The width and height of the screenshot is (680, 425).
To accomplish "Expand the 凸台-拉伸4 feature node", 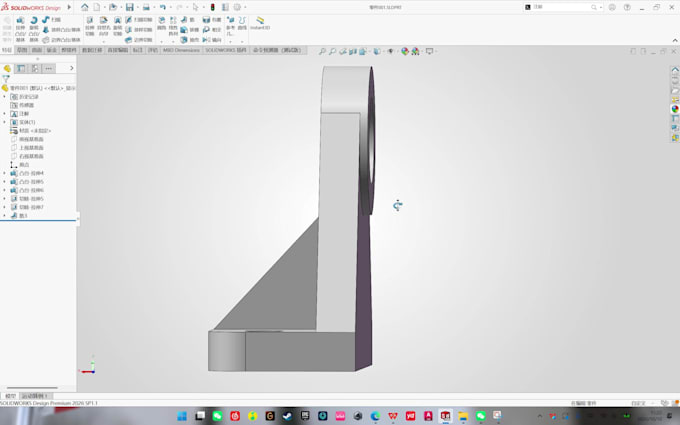I will [4, 173].
